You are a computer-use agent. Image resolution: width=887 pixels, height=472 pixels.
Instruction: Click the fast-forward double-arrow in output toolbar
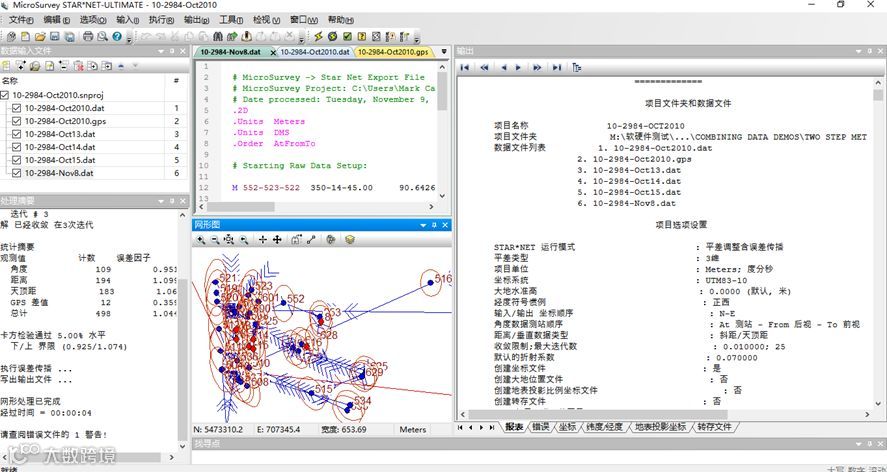[x=537, y=67]
